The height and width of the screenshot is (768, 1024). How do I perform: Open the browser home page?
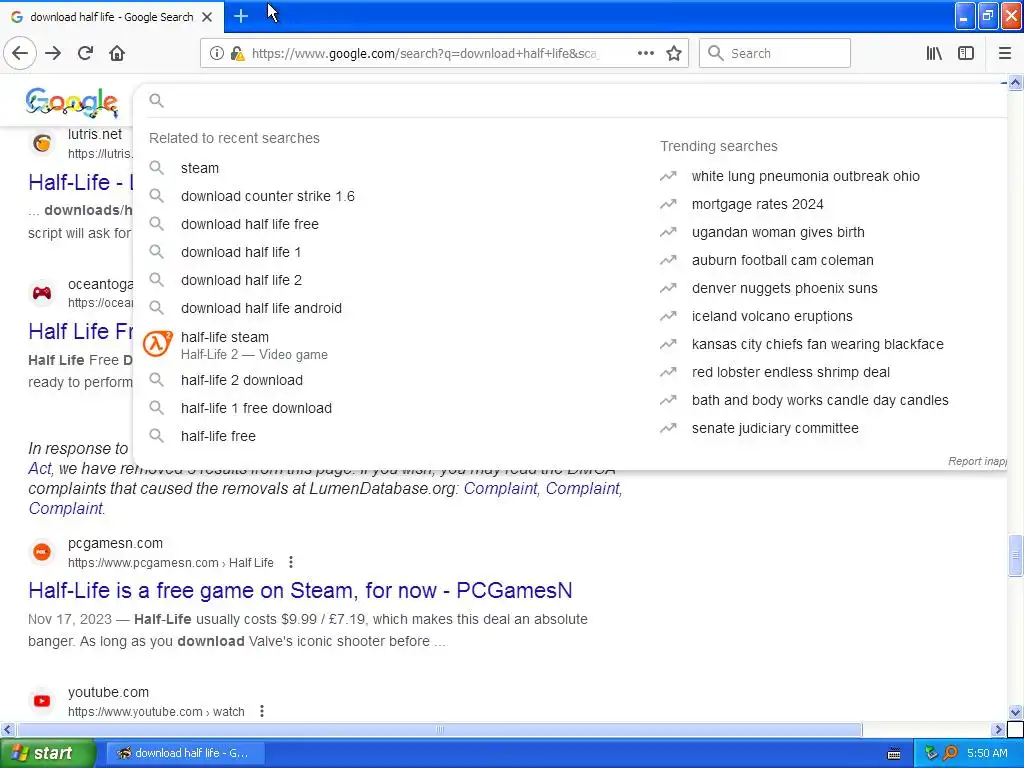tap(117, 54)
